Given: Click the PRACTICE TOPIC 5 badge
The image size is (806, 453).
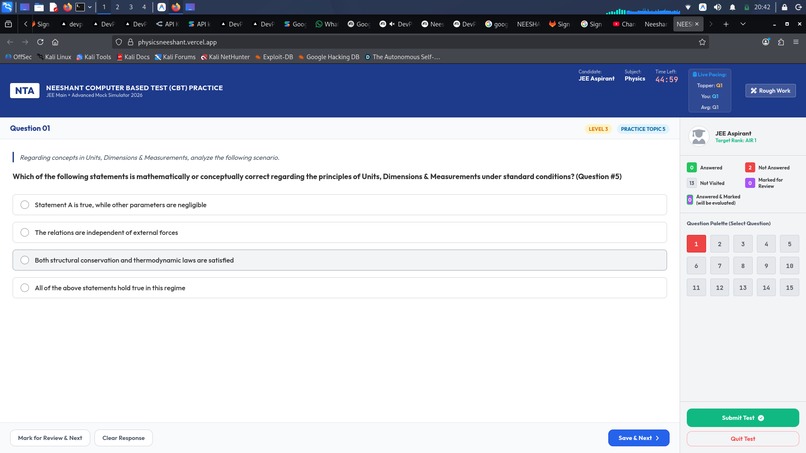Looking at the screenshot, I should [x=643, y=129].
